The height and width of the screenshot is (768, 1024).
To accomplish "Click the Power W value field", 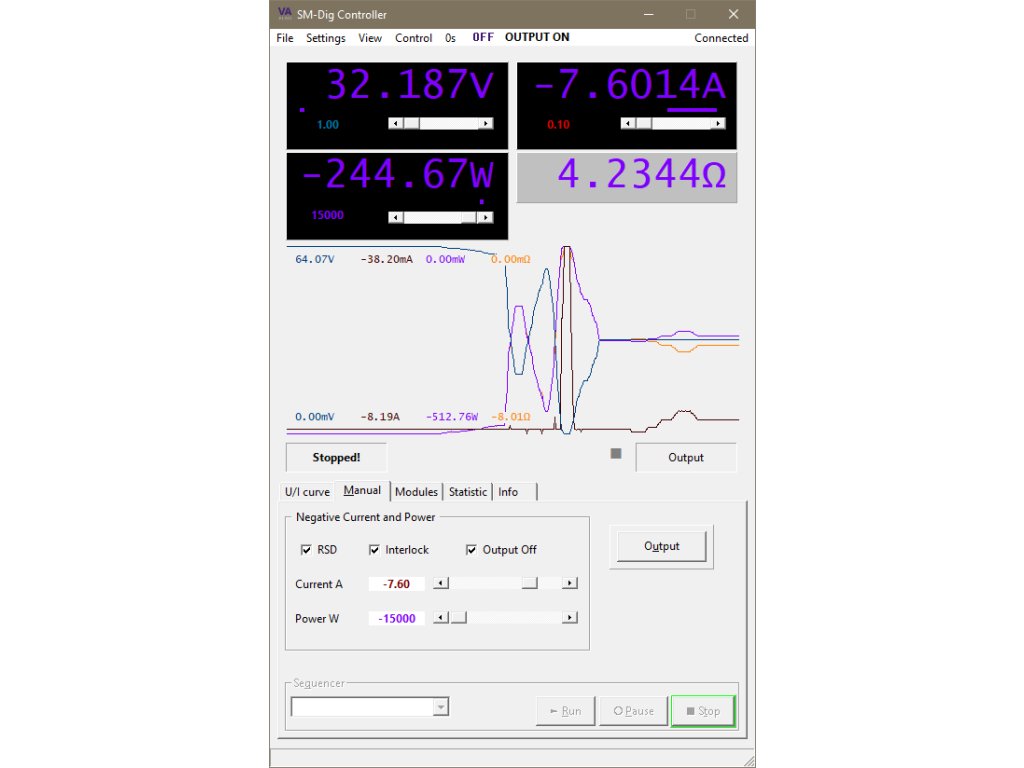I will tap(396, 619).
